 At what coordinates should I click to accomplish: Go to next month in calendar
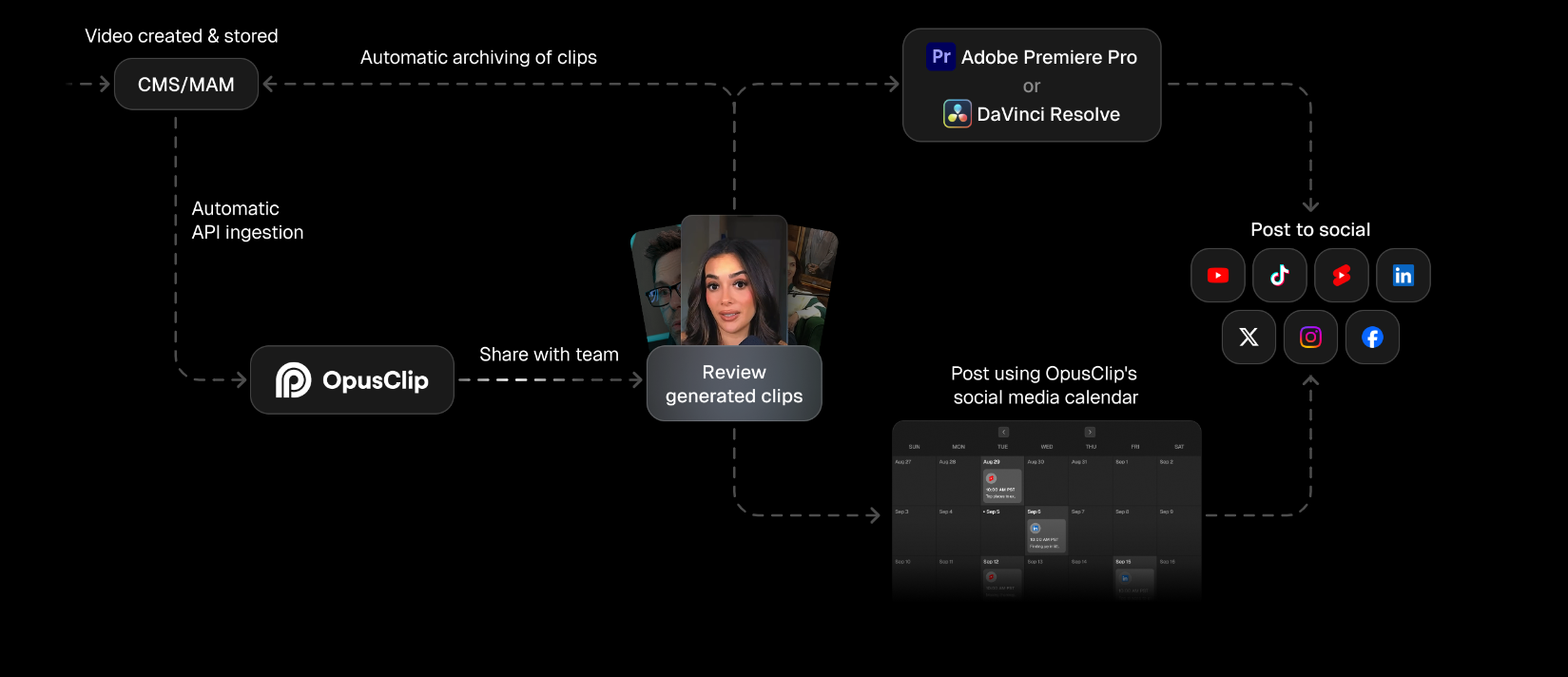(1090, 433)
